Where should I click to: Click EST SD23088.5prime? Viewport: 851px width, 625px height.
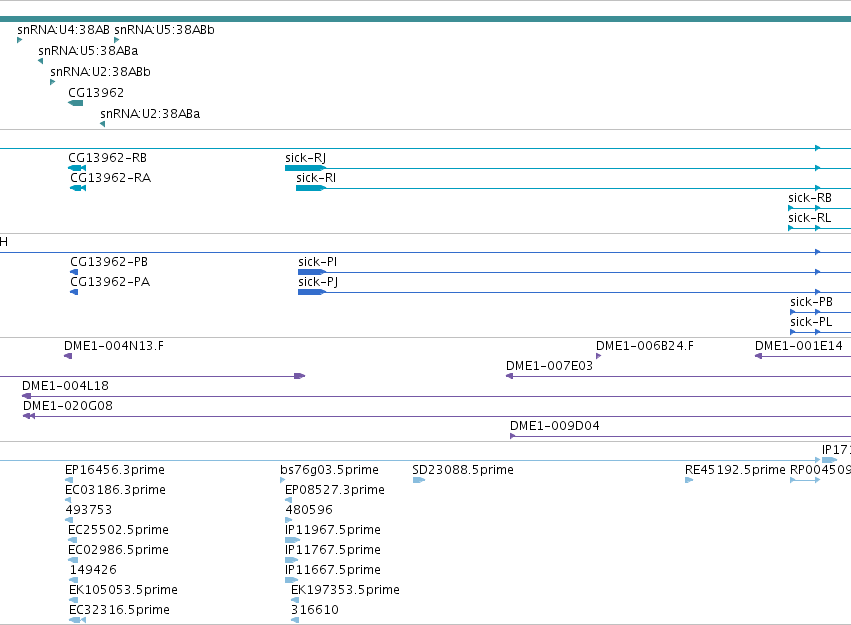click(x=463, y=470)
